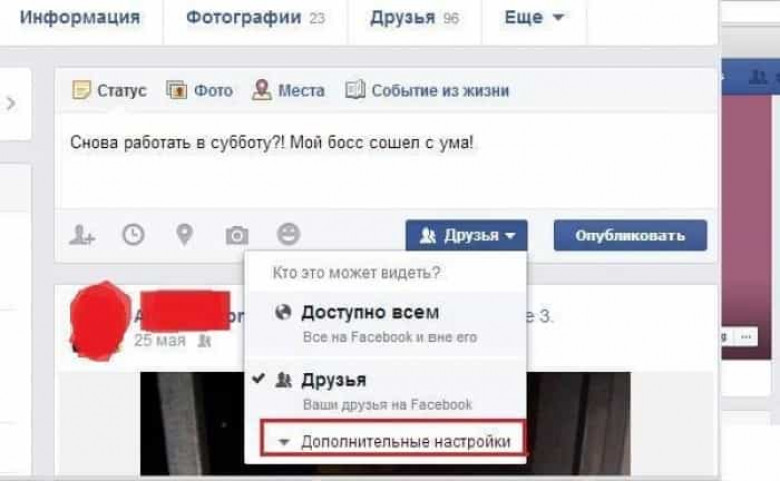This screenshot has width=780, height=481.
Task: Add location with pin icon
Action: tap(185, 235)
